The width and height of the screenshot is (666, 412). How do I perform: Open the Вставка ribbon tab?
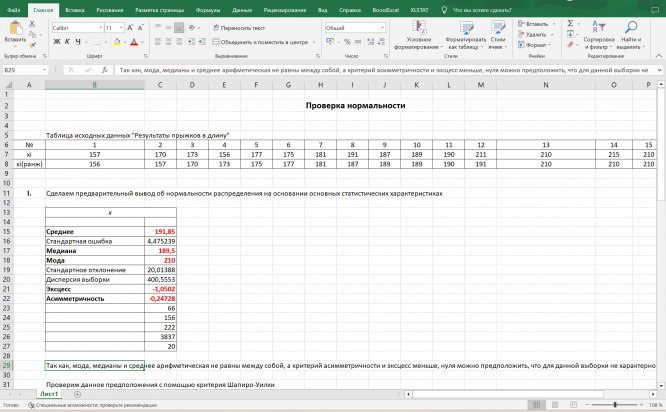pyautogui.click(x=76, y=8)
